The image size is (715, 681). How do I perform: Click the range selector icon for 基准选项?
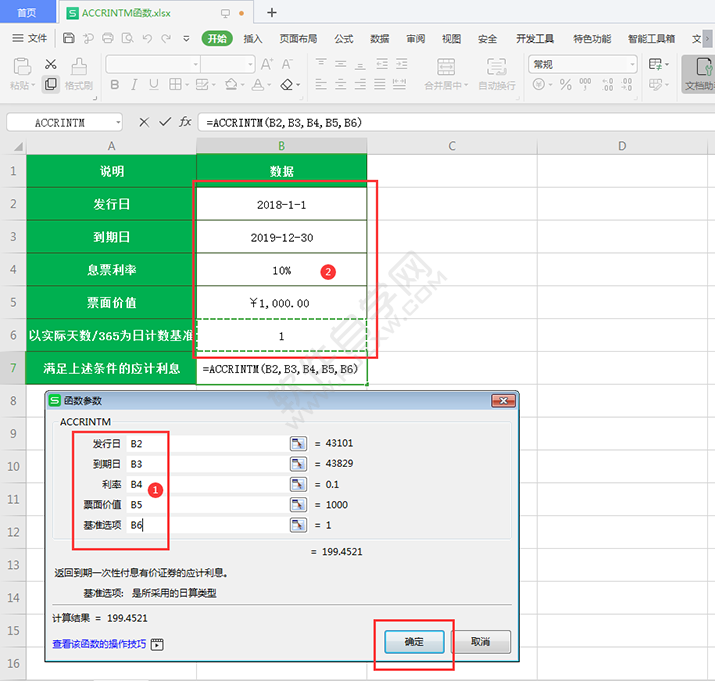298,525
